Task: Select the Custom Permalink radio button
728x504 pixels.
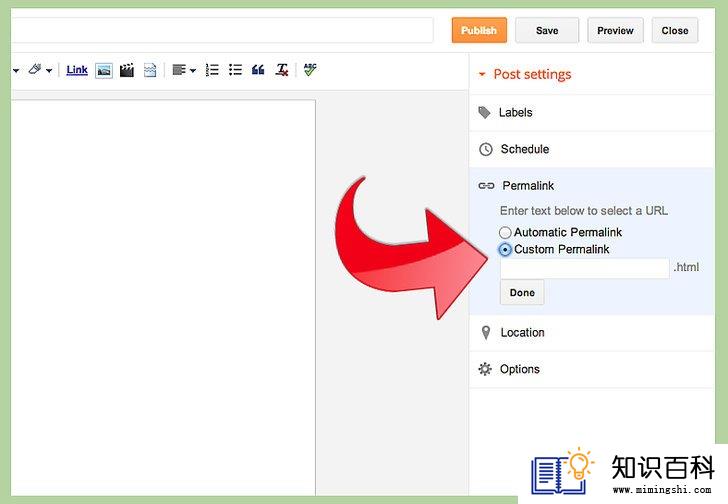Action: coord(505,250)
